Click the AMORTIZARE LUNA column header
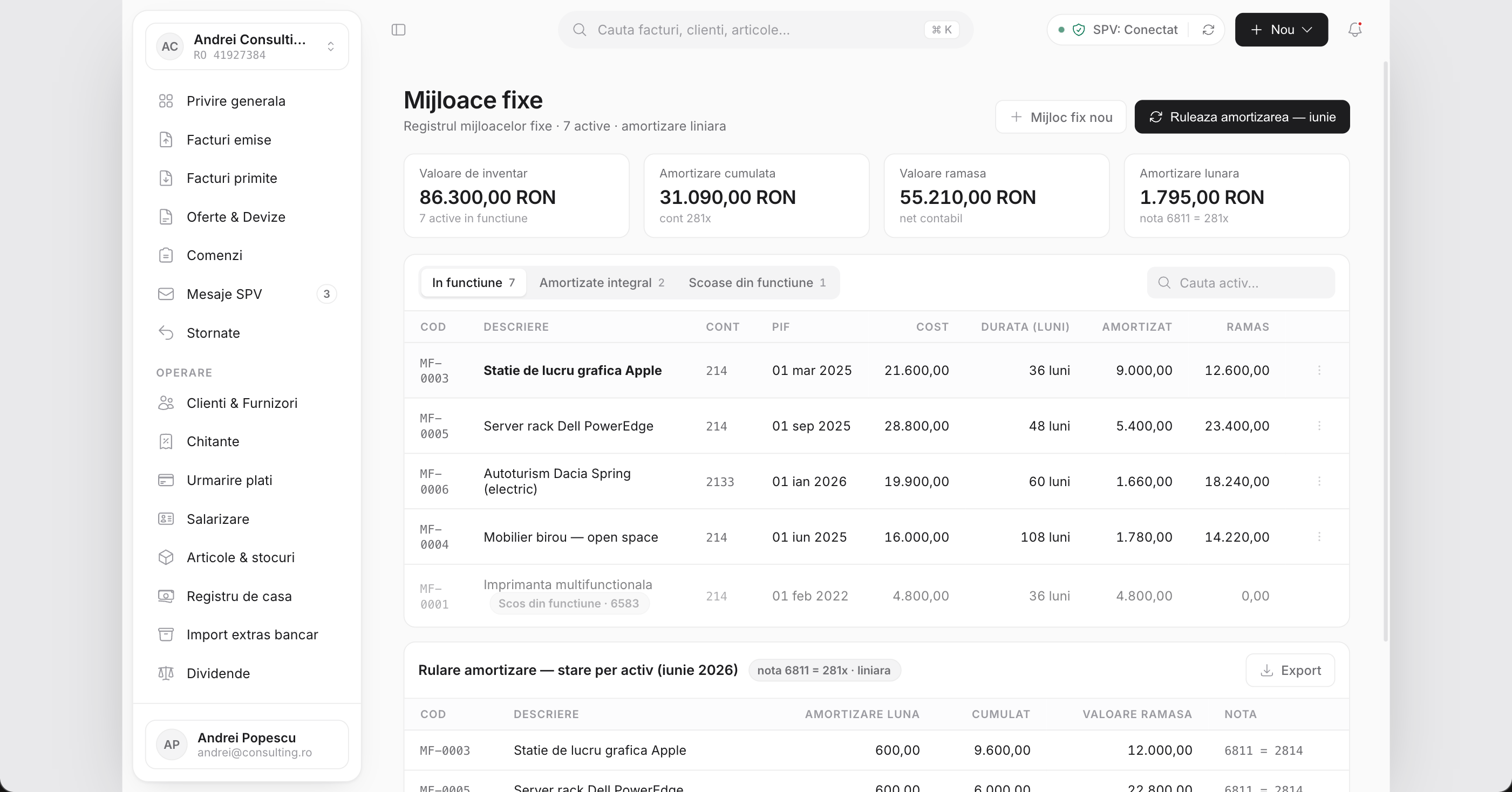1512x792 pixels. 862,714
